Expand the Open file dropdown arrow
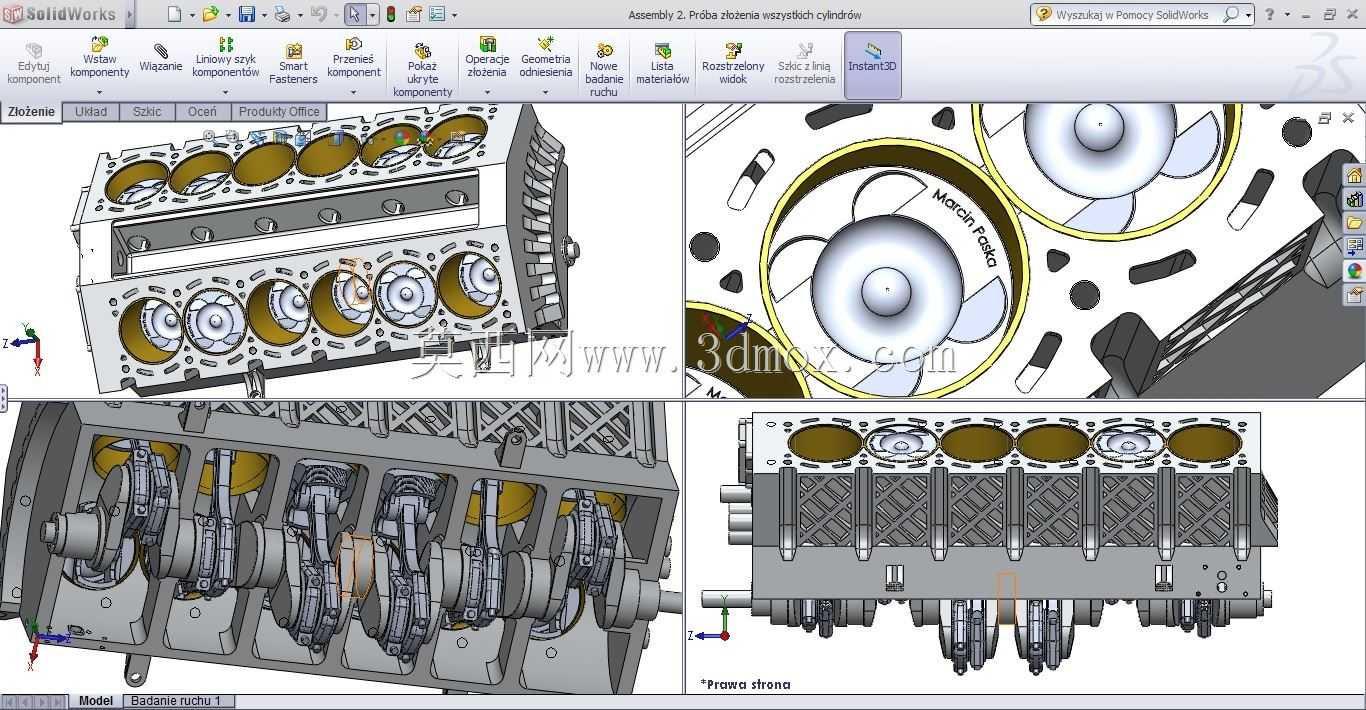The width and height of the screenshot is (1366, 710). [228, 15]
